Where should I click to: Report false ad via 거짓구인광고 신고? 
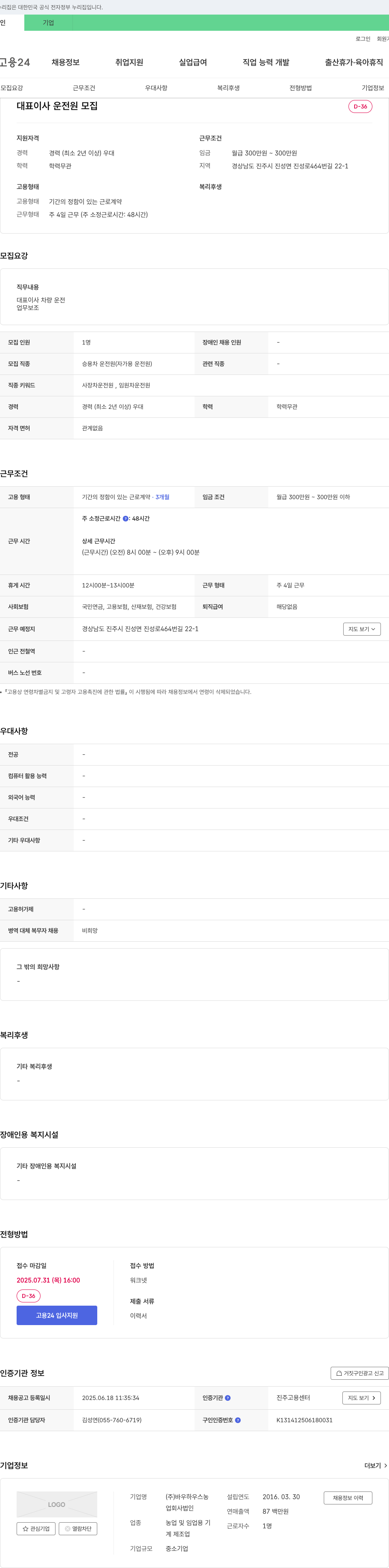(359, 1373)
